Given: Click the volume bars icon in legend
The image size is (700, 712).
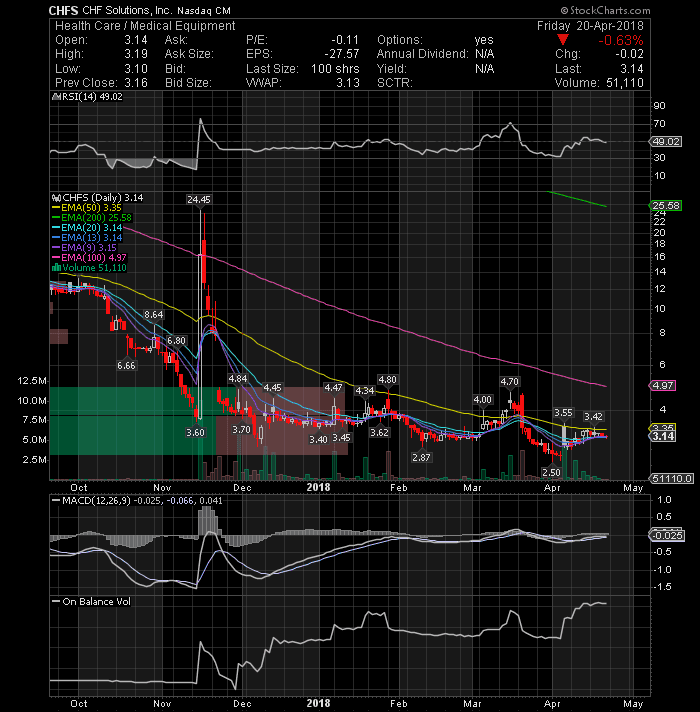Looking at the screenshot, I should (x=56, y=267).
